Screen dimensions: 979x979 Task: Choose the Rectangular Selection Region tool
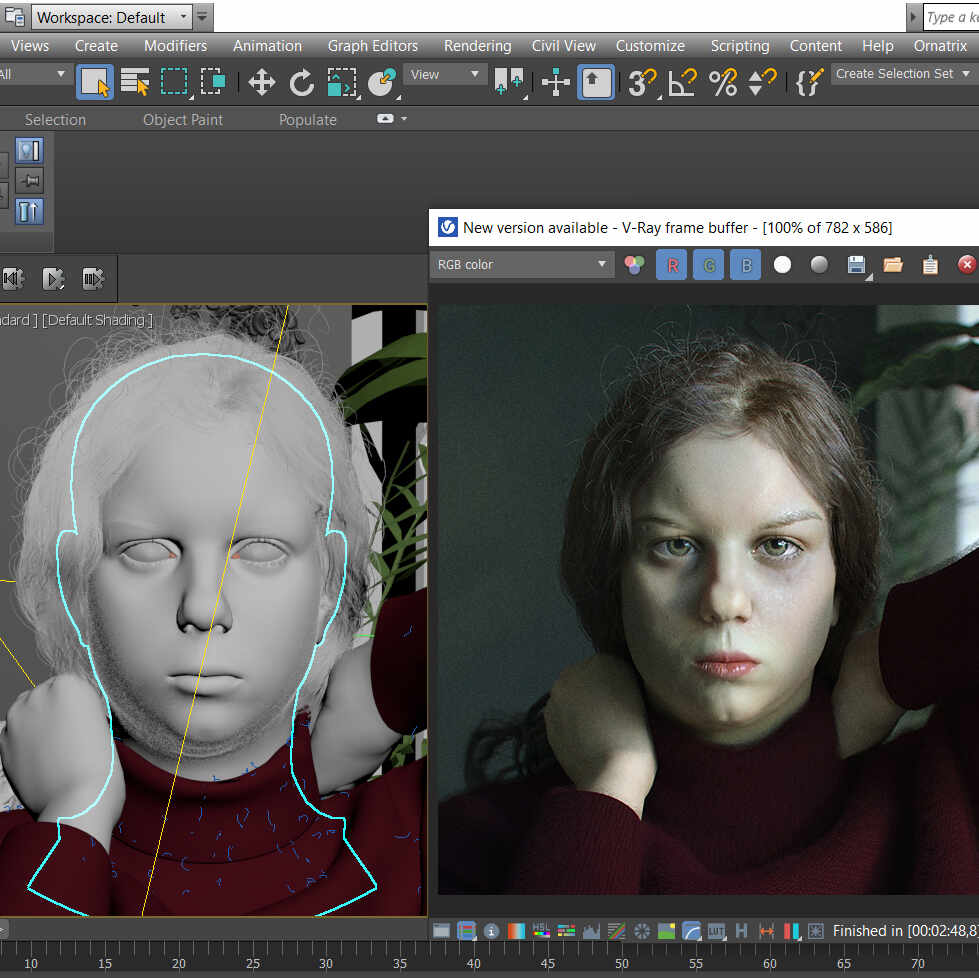[174, 82]
